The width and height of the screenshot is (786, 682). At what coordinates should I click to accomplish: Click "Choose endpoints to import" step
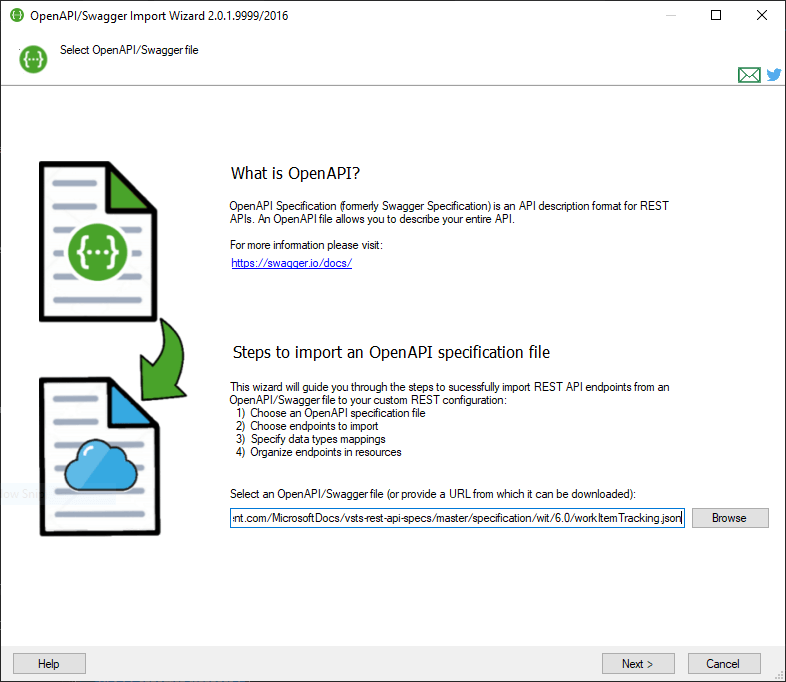click(x=314, y=426)
